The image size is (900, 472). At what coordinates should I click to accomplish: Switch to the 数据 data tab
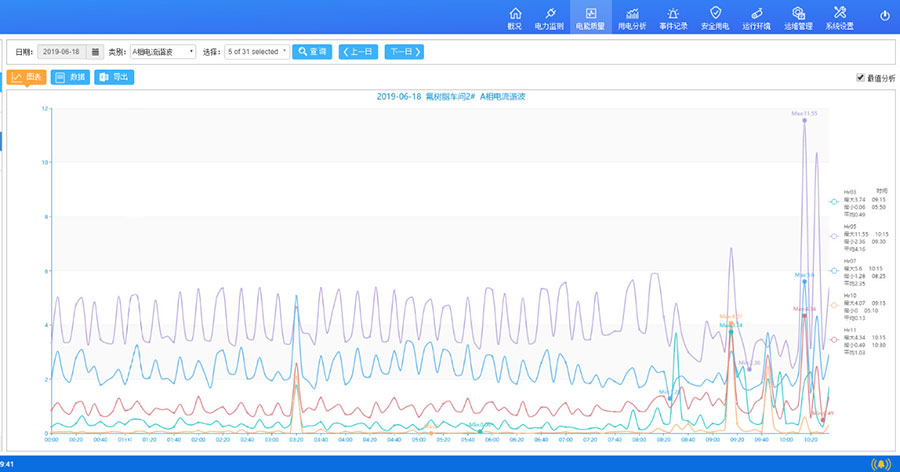pos(70,77)
